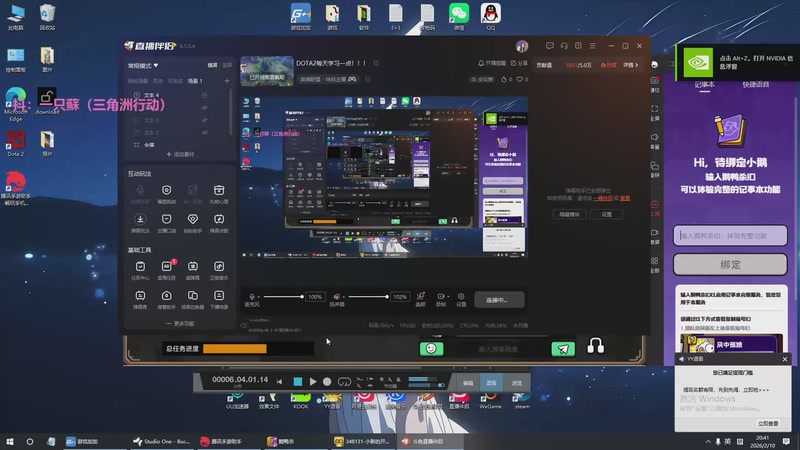The width and height of the screenshot is (800, 450).
Task: Open the streamer avatar in the title bar
Action: click(521, 46)
